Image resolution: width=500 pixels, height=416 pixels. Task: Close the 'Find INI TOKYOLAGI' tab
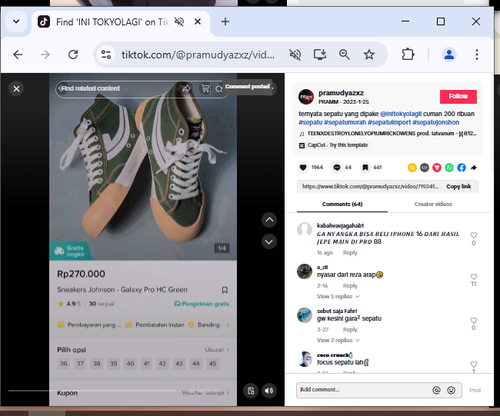point(198,22)
